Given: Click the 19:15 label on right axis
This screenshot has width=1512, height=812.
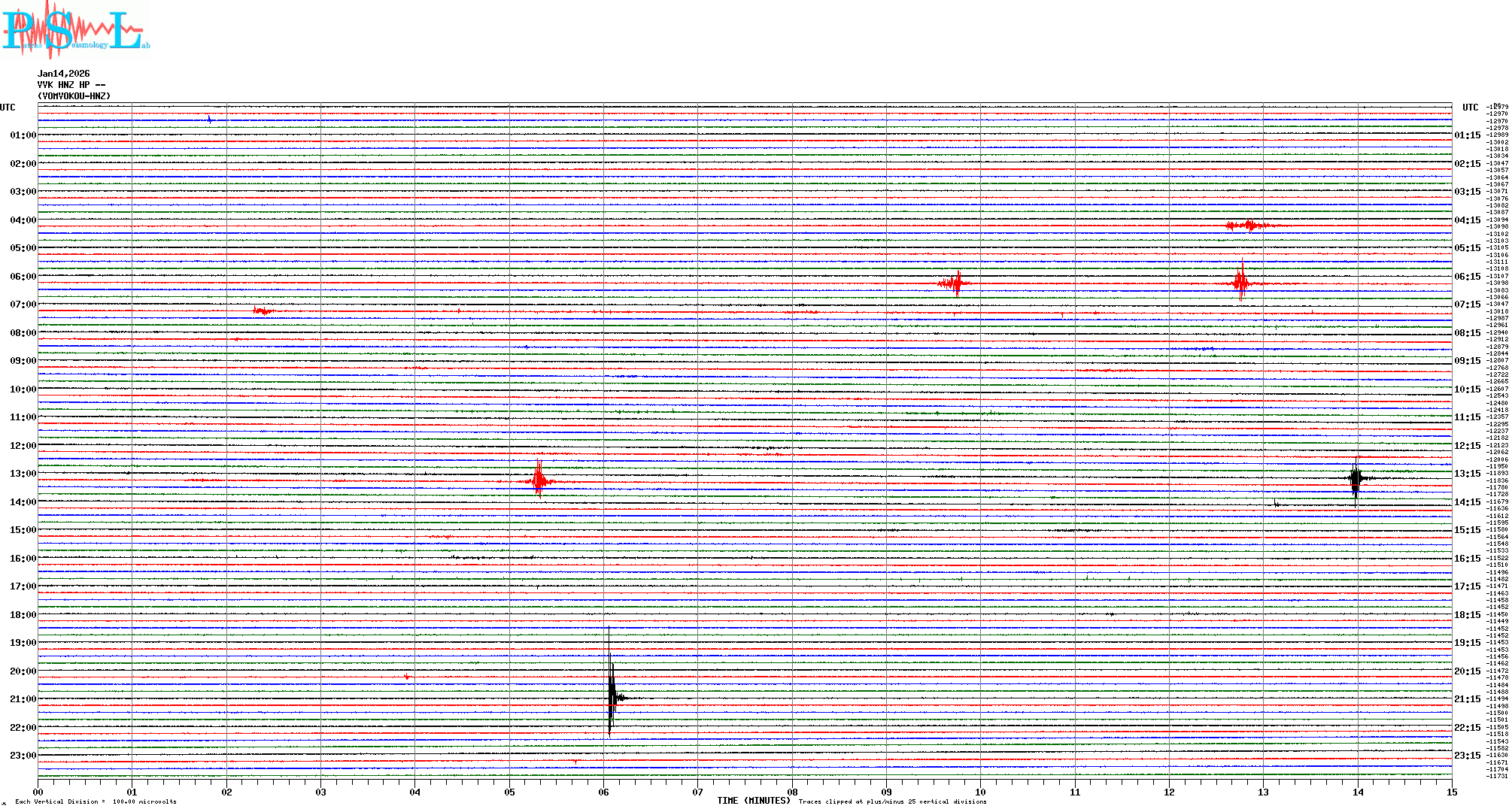Looking at the screenshot, I should tap(1467, 643).
